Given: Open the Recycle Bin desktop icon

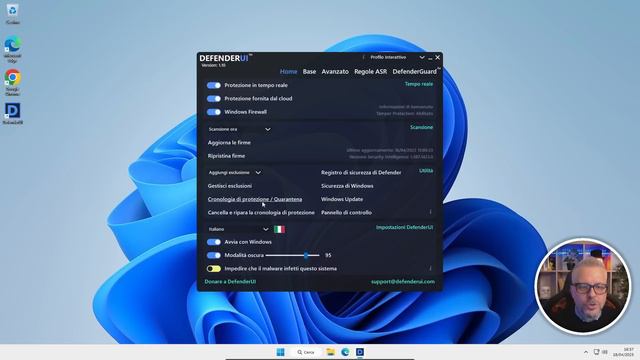Looking at the screenshot, I should click(12, 14).
